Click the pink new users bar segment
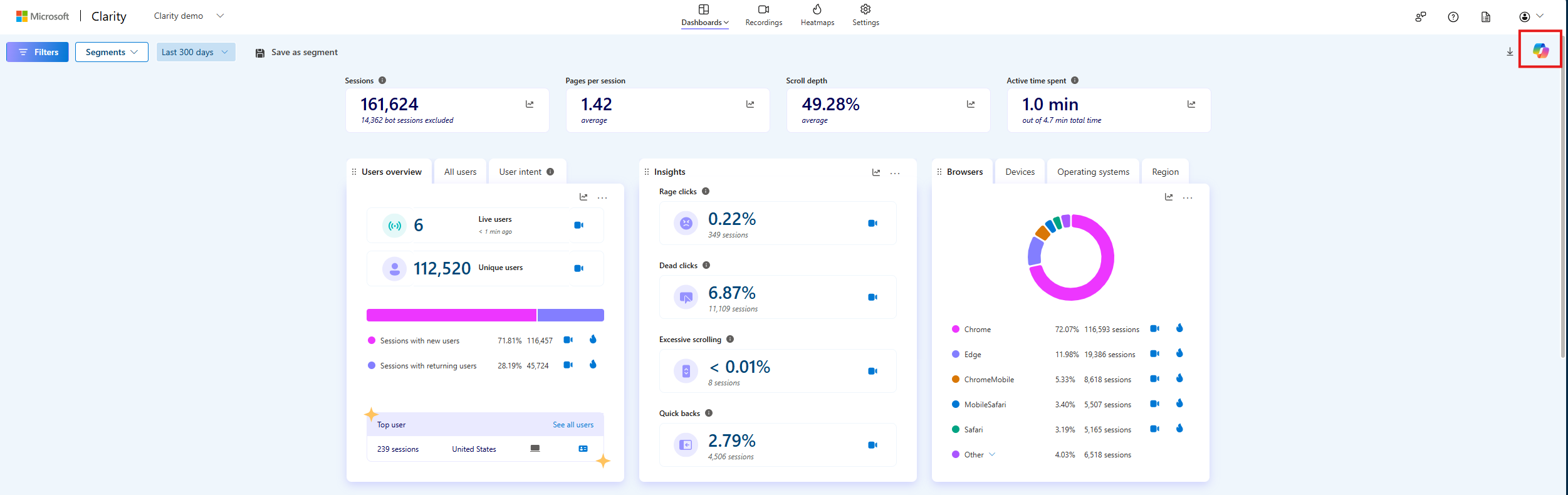Image resolution: width=1568 pixels, height=495 pixels. point(451,315)
